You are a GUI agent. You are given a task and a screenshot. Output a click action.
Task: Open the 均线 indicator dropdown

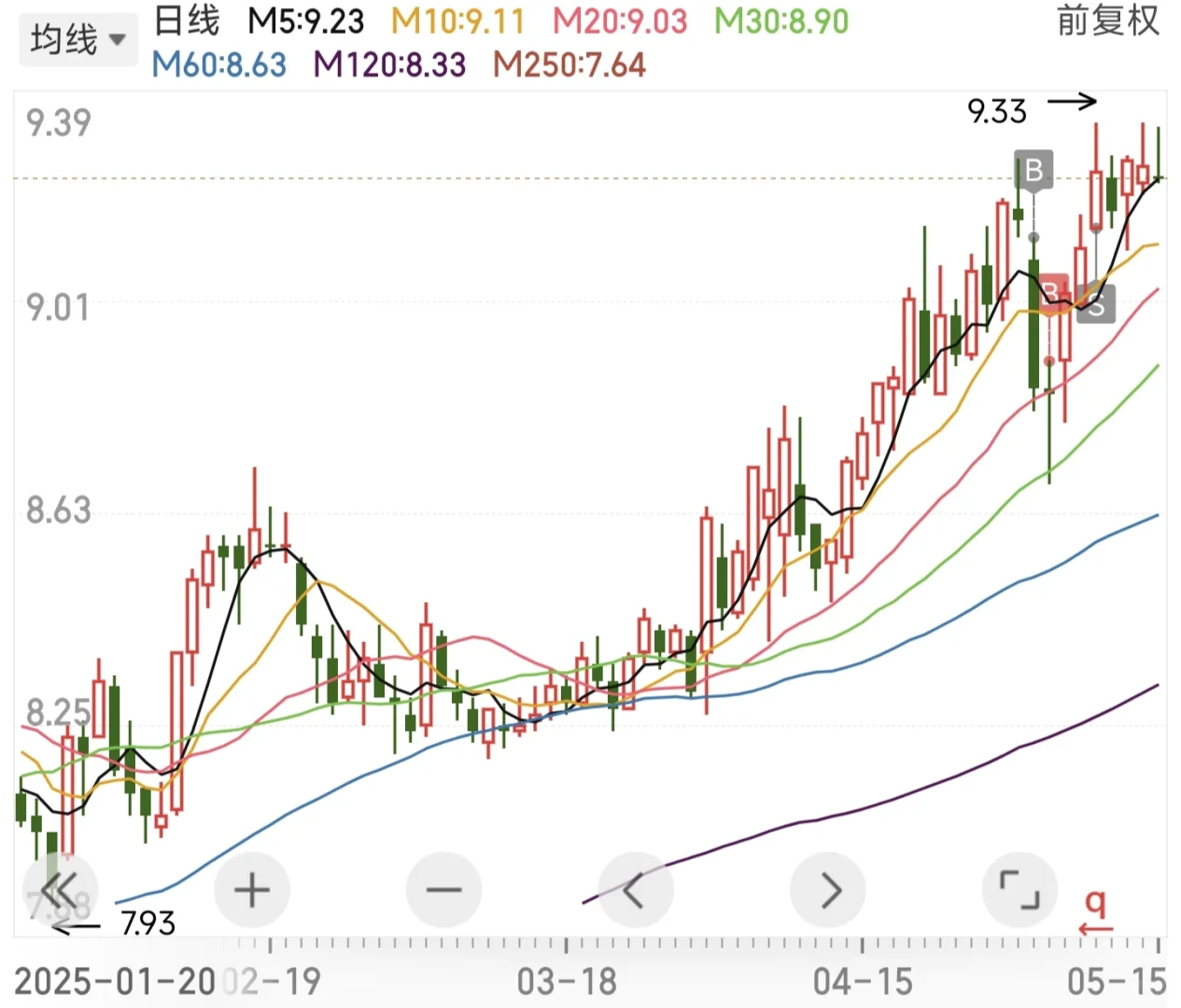78,40
